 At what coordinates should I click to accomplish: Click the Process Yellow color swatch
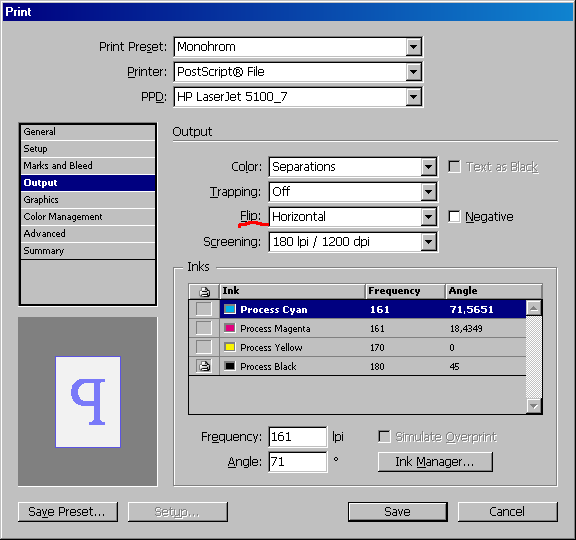pos(230,347)
